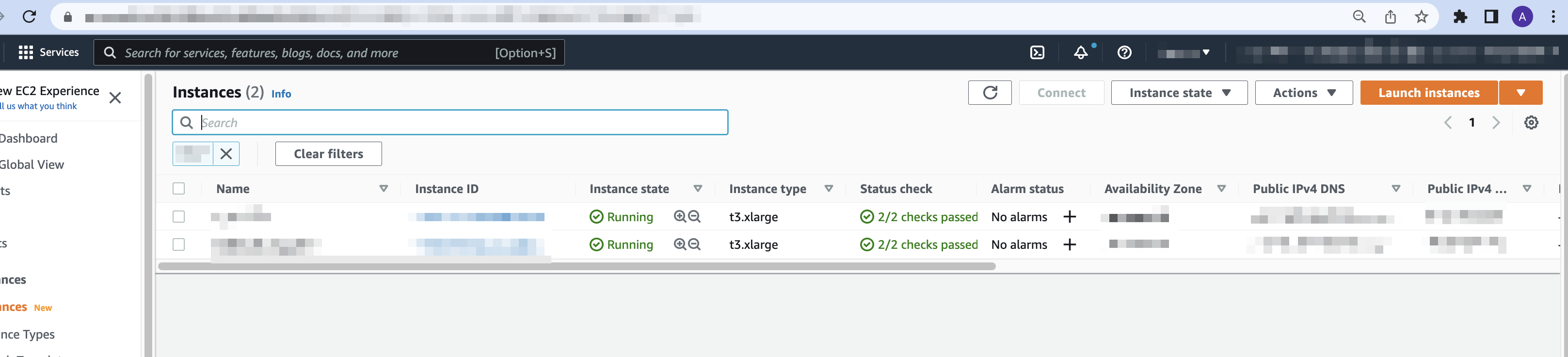Click Clear filters button
Viewport: 1568px width, 357px height.
pyautogui.click(x=328, y=154)
